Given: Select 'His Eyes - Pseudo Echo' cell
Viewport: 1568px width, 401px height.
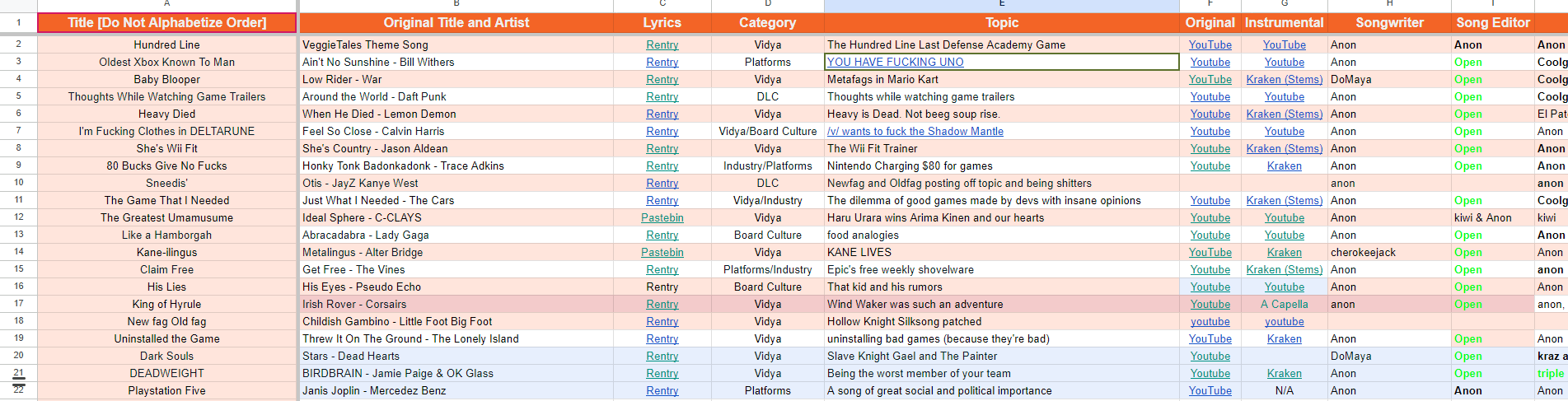Looking at the screenshot, I should (x=456, y=287).
